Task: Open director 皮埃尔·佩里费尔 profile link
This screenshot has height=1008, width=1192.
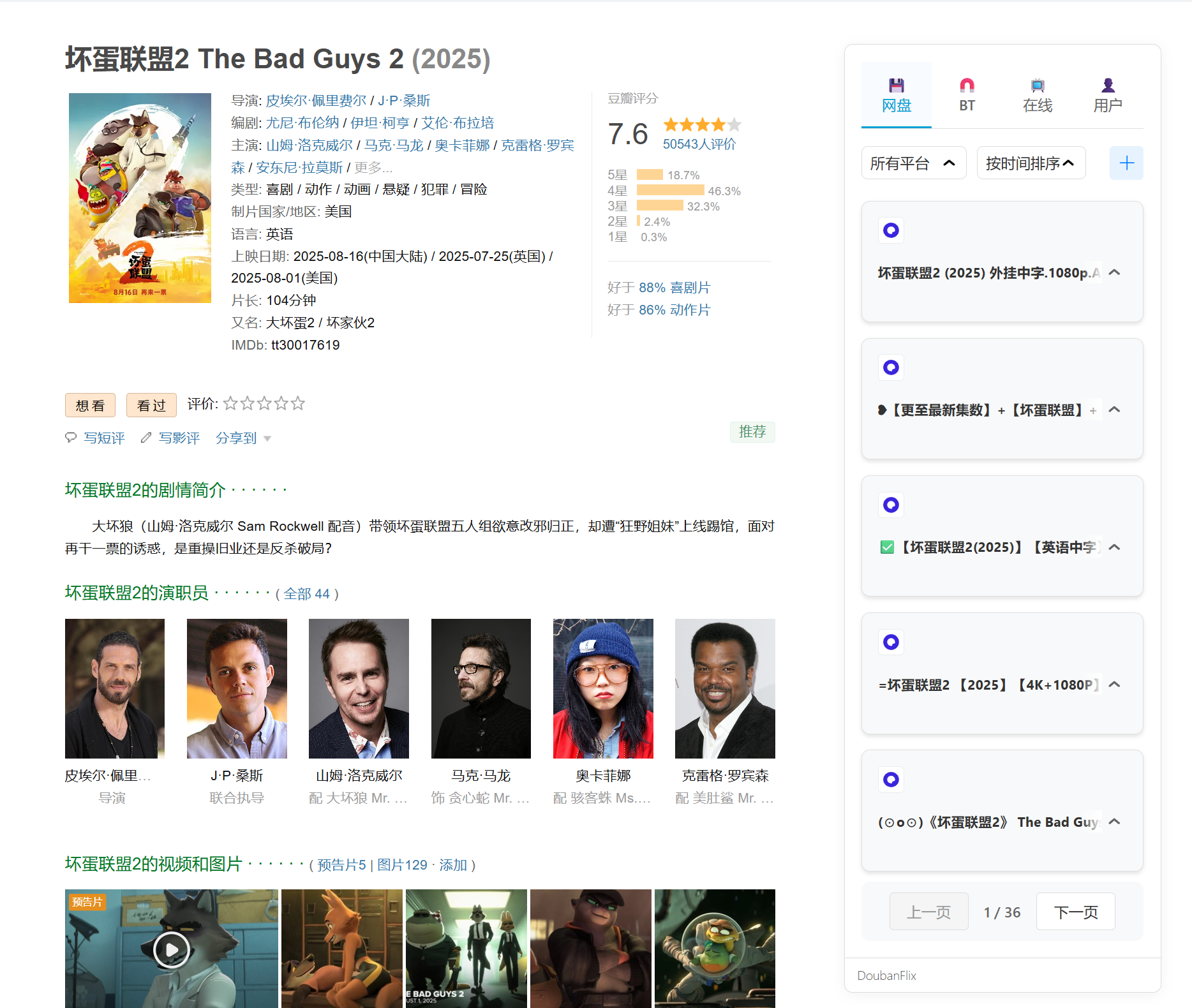Action: point(316,100)
